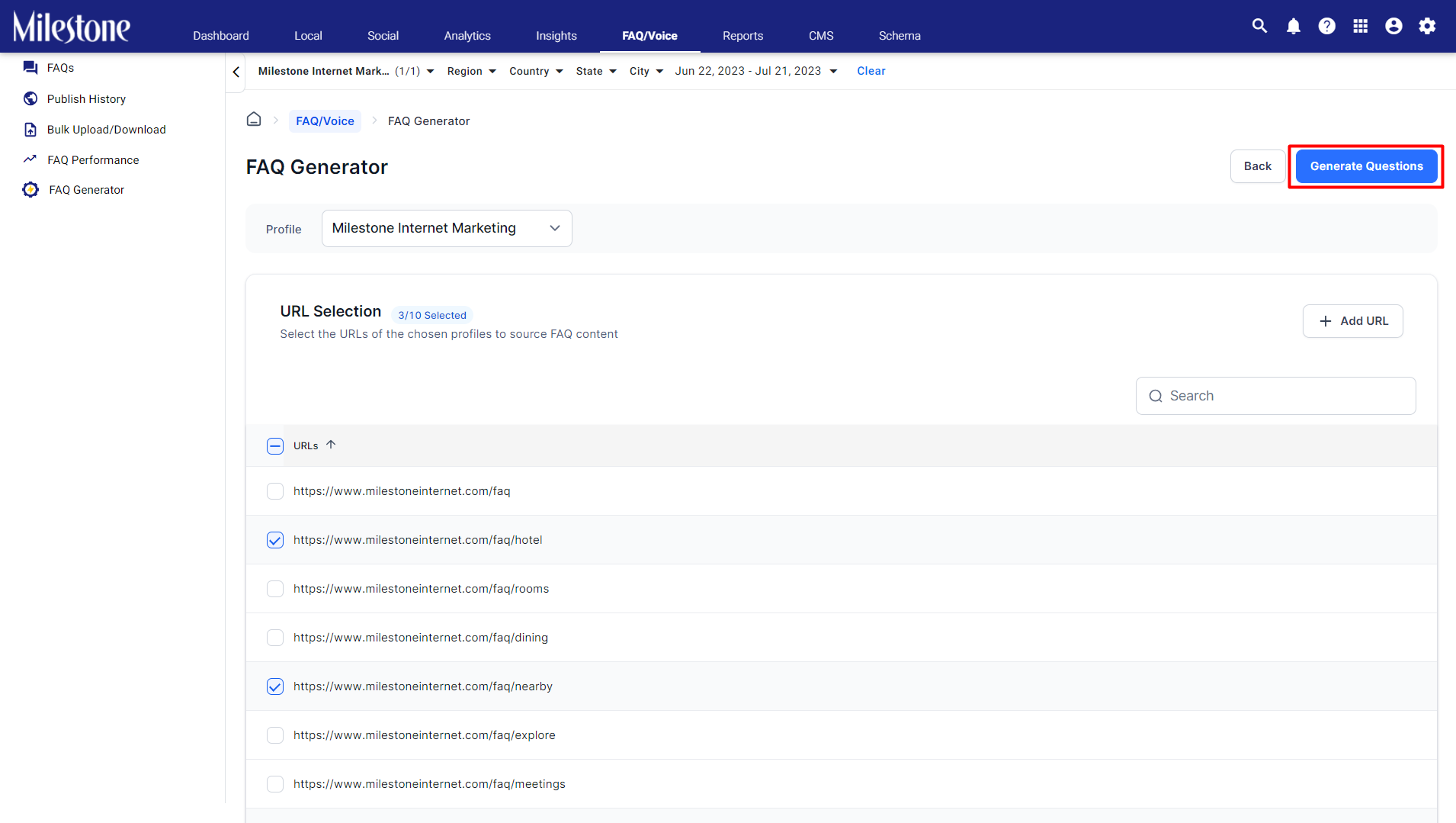
Task: Click the Publish History globe icon
Action: coord(30,98)
